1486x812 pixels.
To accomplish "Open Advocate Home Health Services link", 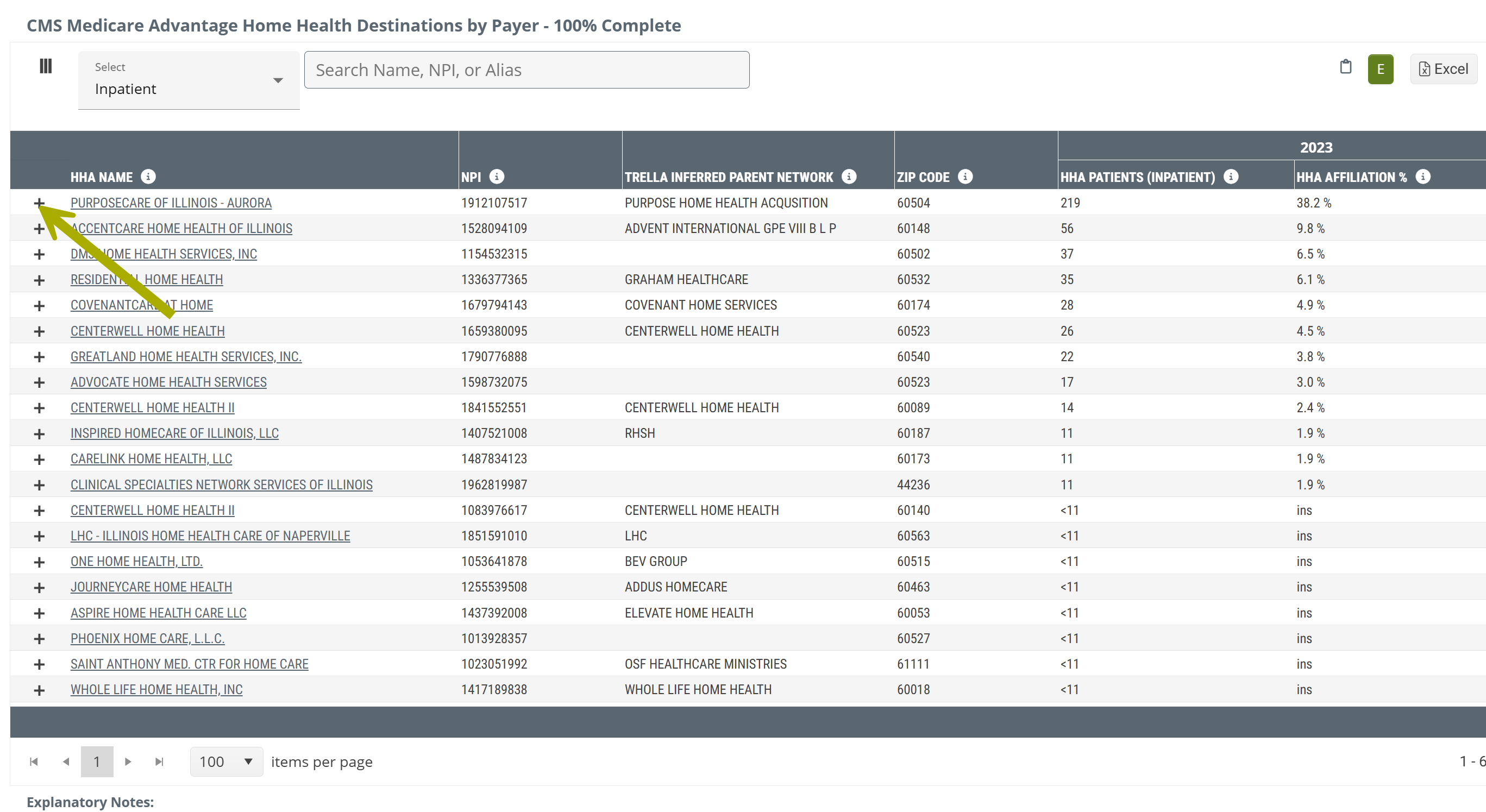I will click(x=168, y=382).
